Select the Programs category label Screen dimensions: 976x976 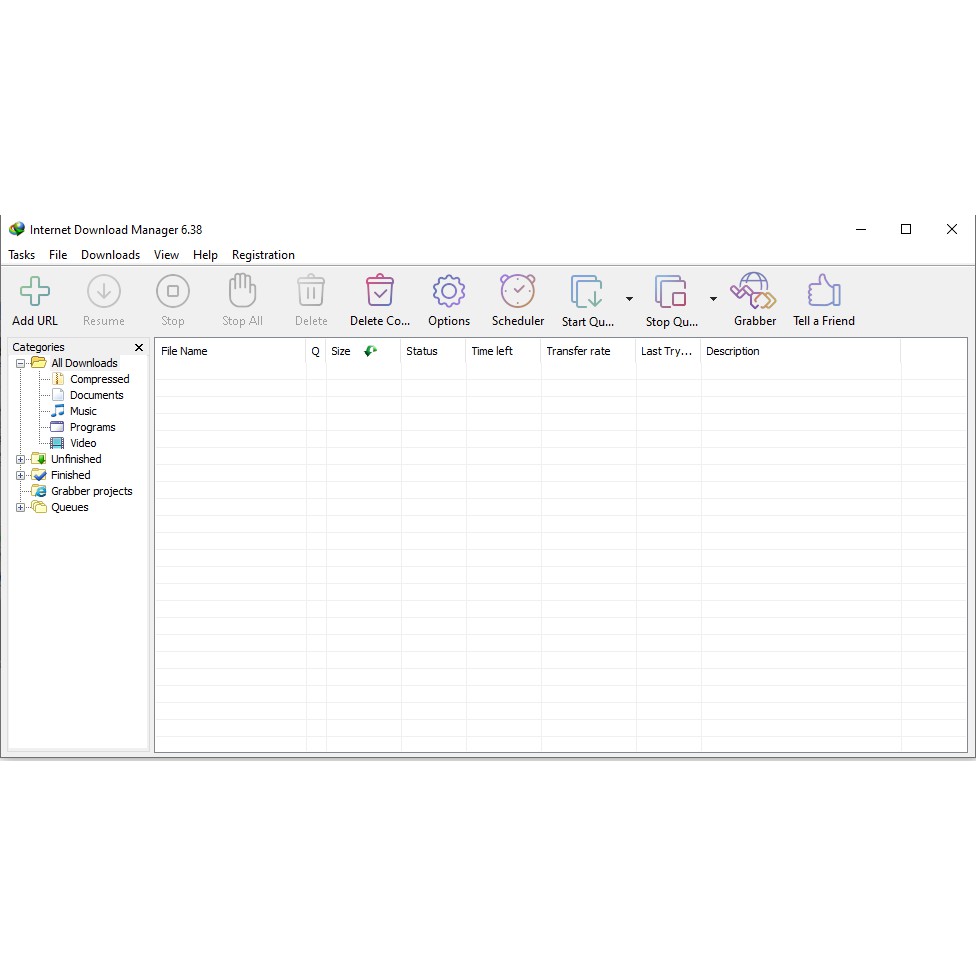[x=93, y=428]
